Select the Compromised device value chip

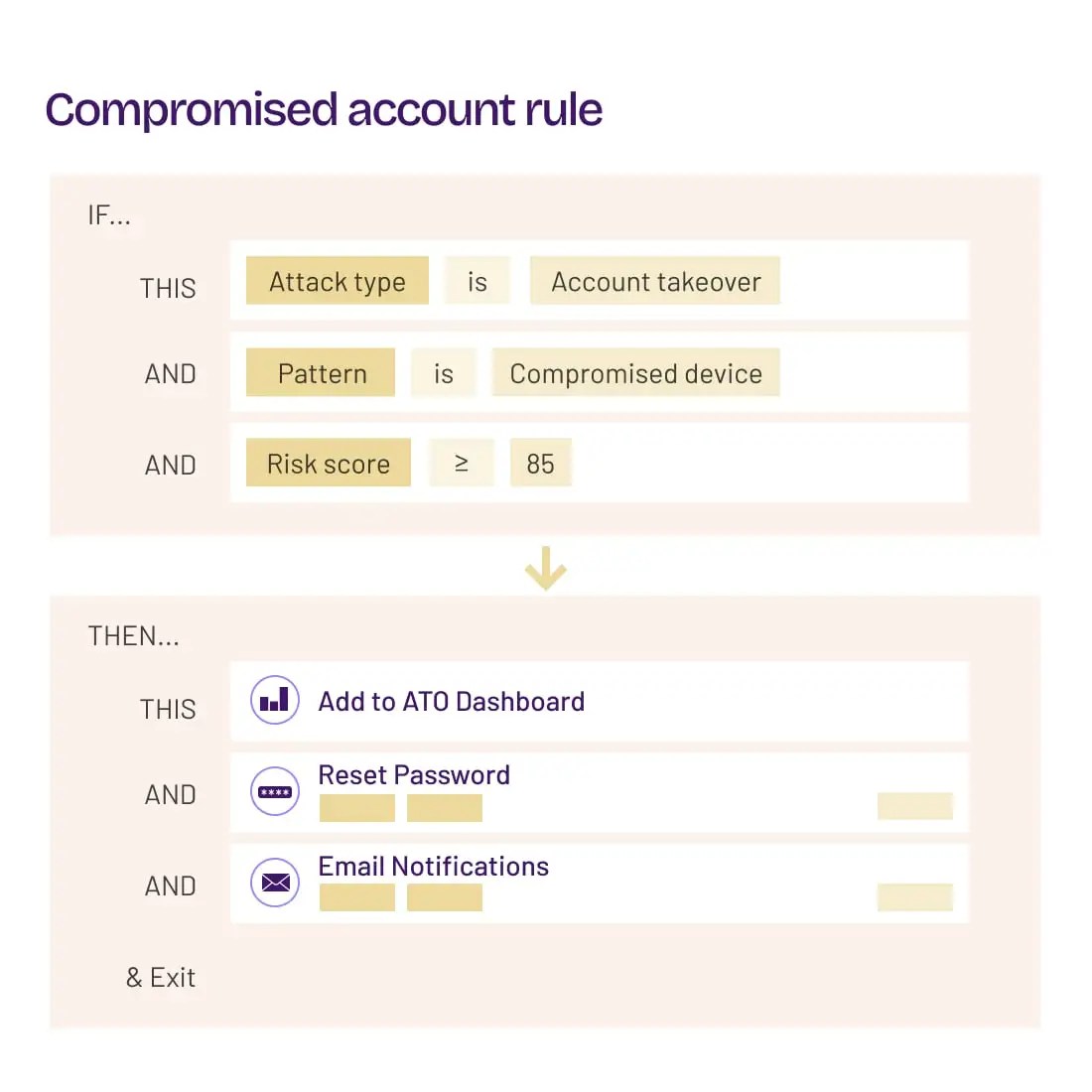click(x=635, y=373)
